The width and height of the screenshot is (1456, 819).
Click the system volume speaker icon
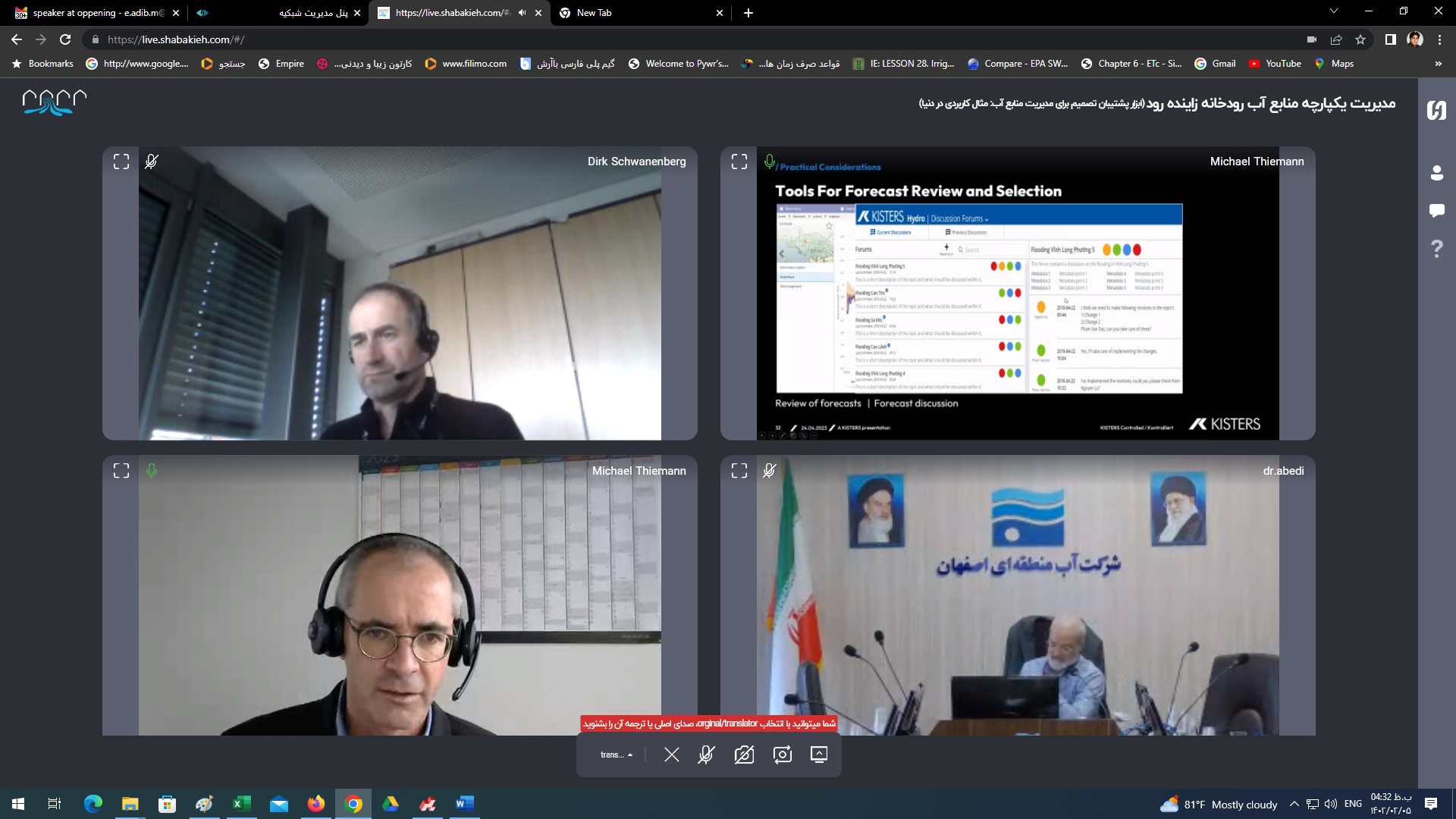coord(1331,804)
